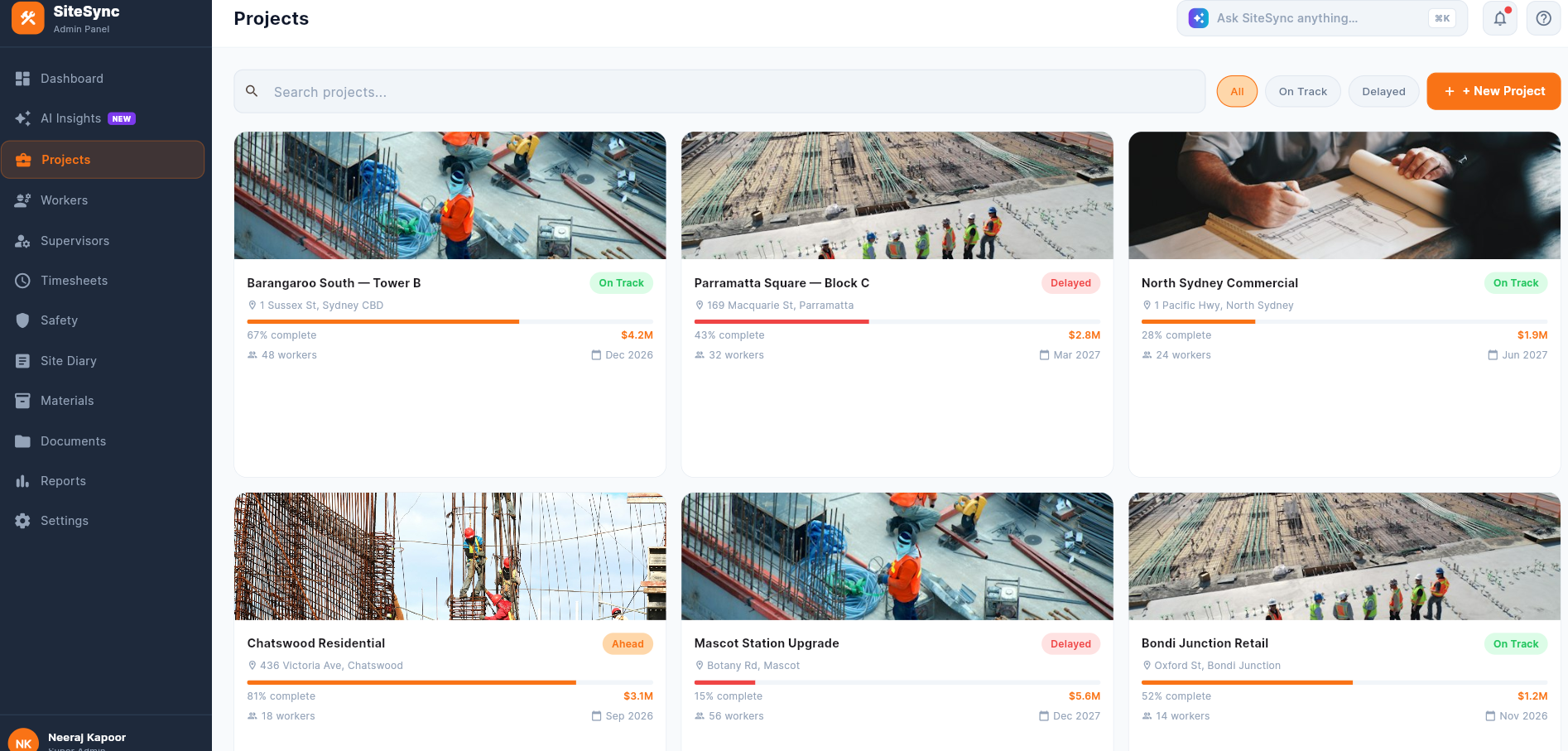Click the New Project button
The image size is (1568, 751).
point(1493,91)
